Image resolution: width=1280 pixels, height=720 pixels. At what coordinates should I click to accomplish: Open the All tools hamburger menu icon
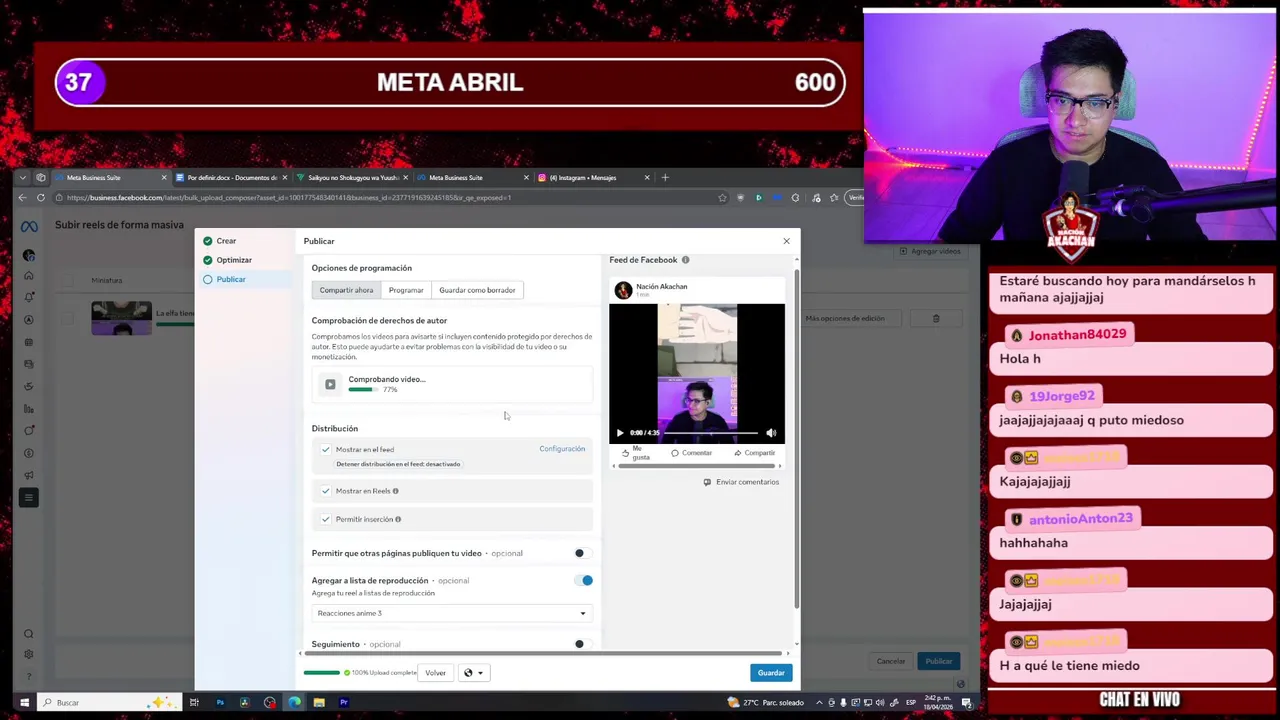pos(29,497)
